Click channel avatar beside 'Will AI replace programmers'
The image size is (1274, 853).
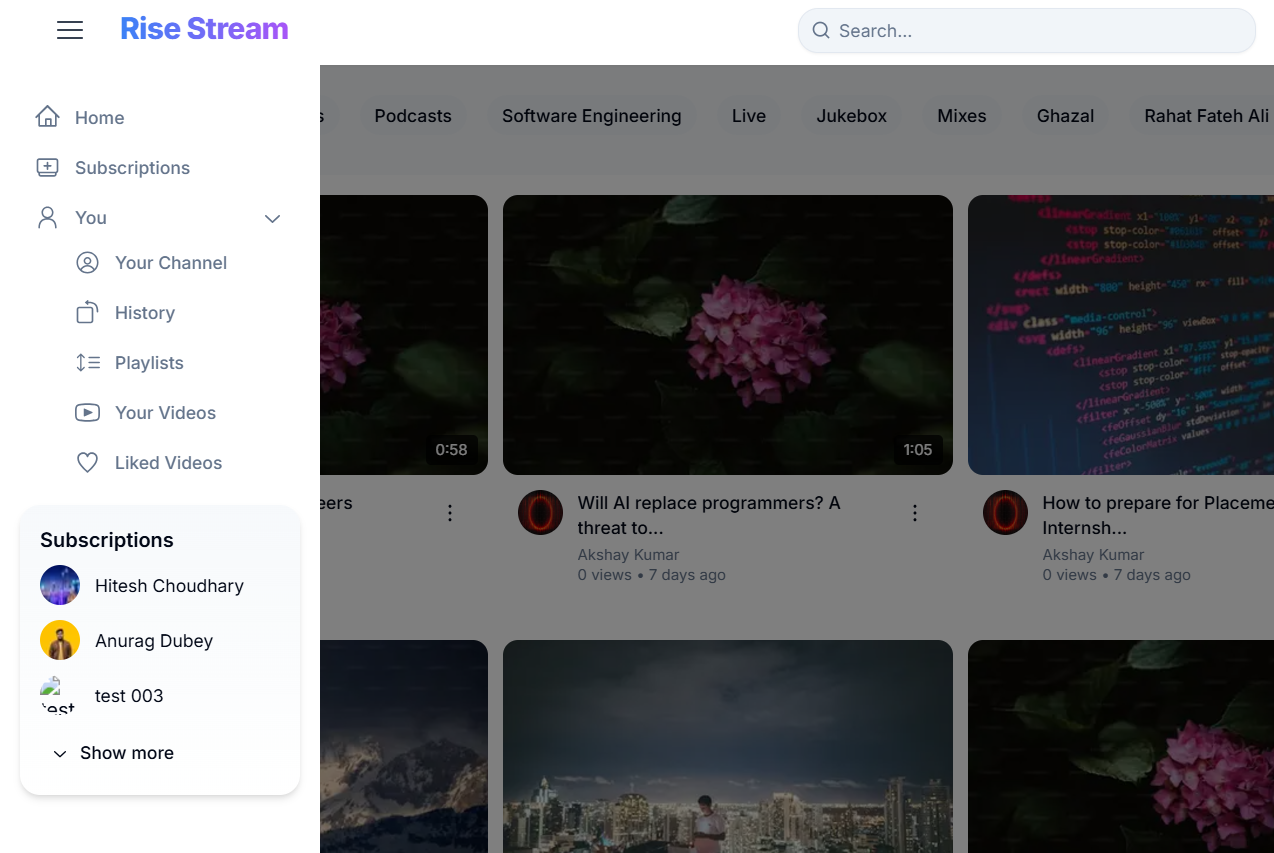540,512
